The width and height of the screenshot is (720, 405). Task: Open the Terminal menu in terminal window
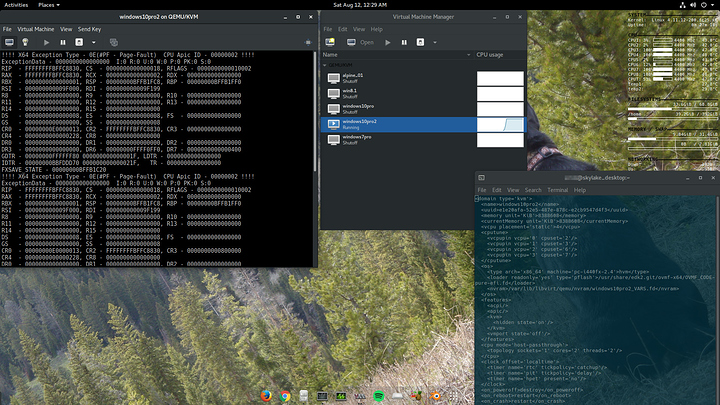pos(557,189)
